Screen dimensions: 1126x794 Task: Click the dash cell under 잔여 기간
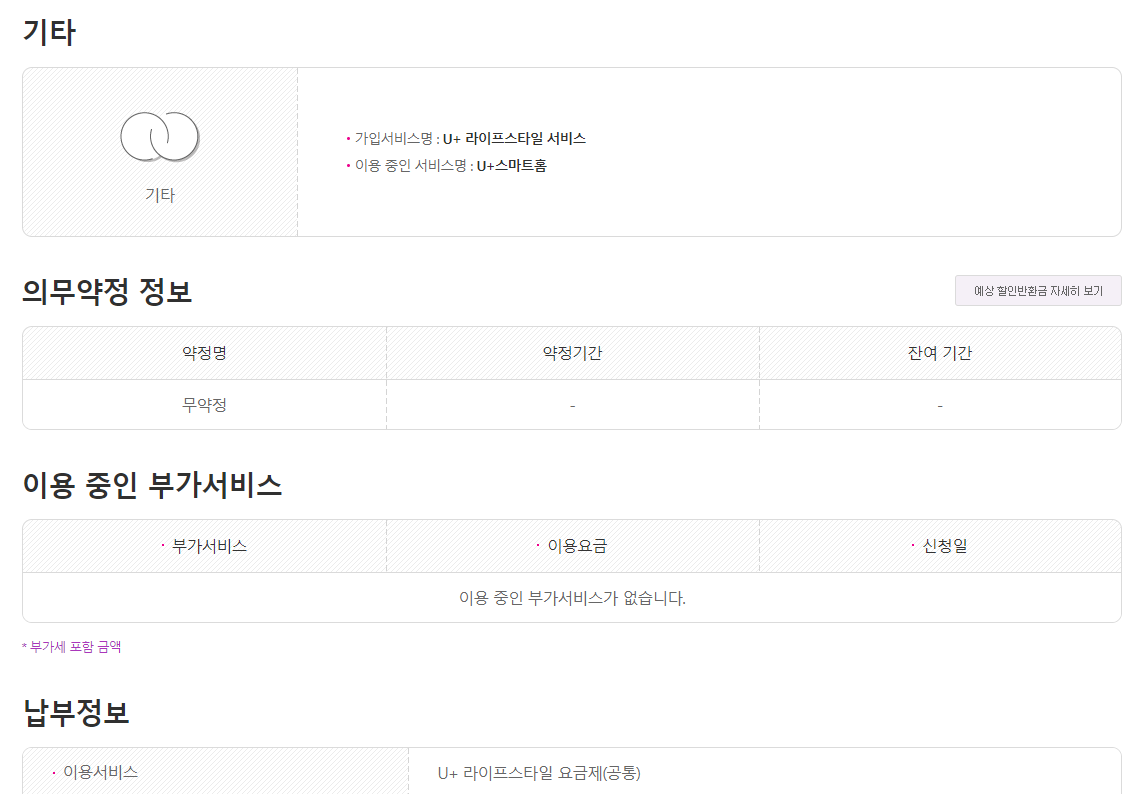point(939,405)
